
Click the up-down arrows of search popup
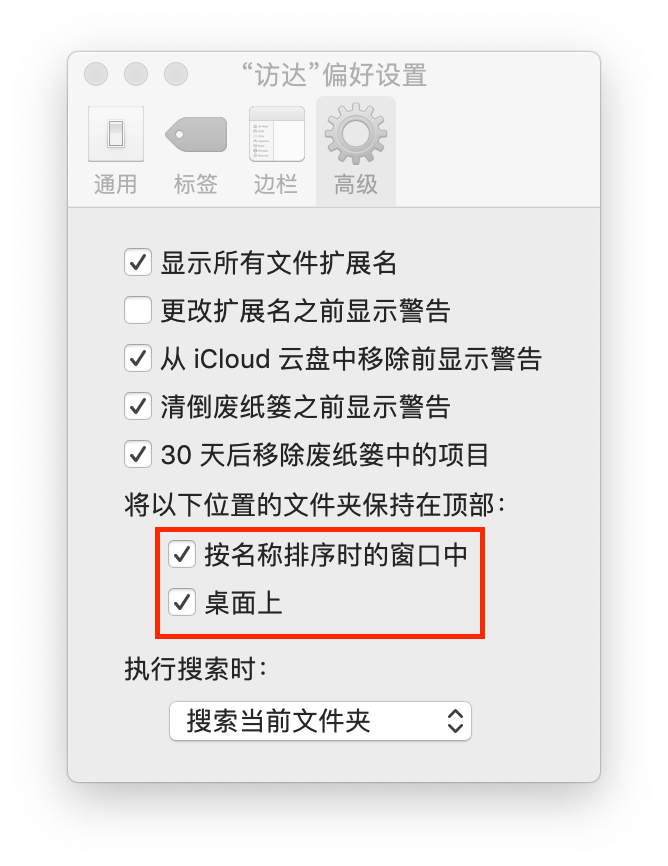click(455, 721)
